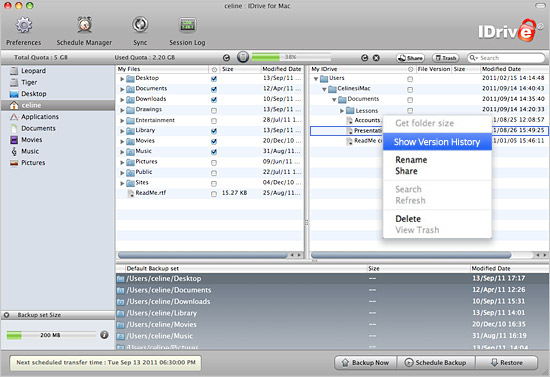The image size is (550, 377).
Task: Open Preferences gear icon
Action: coord(24,25)
